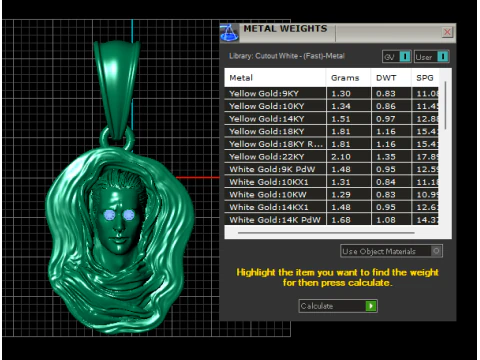
Task: Click the Metal Weights scale icon
Action: (x=229, y=33)
